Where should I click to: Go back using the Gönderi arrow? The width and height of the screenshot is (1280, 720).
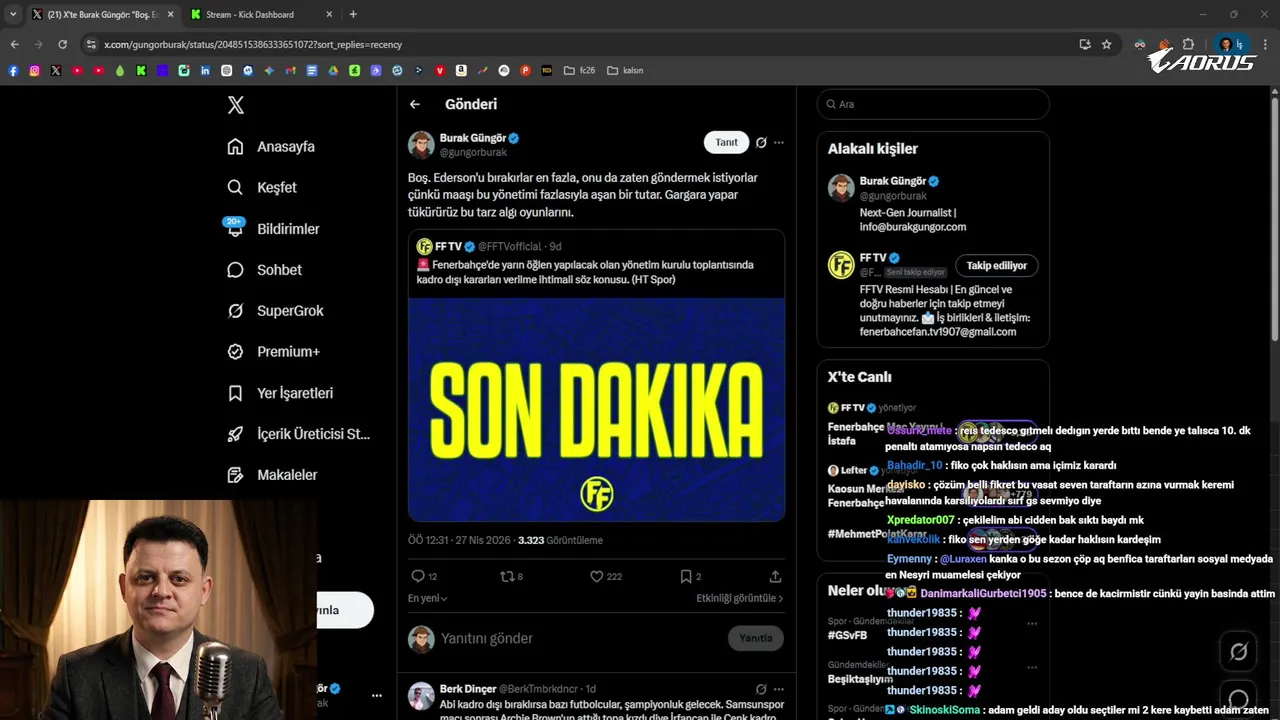[415, 104]
